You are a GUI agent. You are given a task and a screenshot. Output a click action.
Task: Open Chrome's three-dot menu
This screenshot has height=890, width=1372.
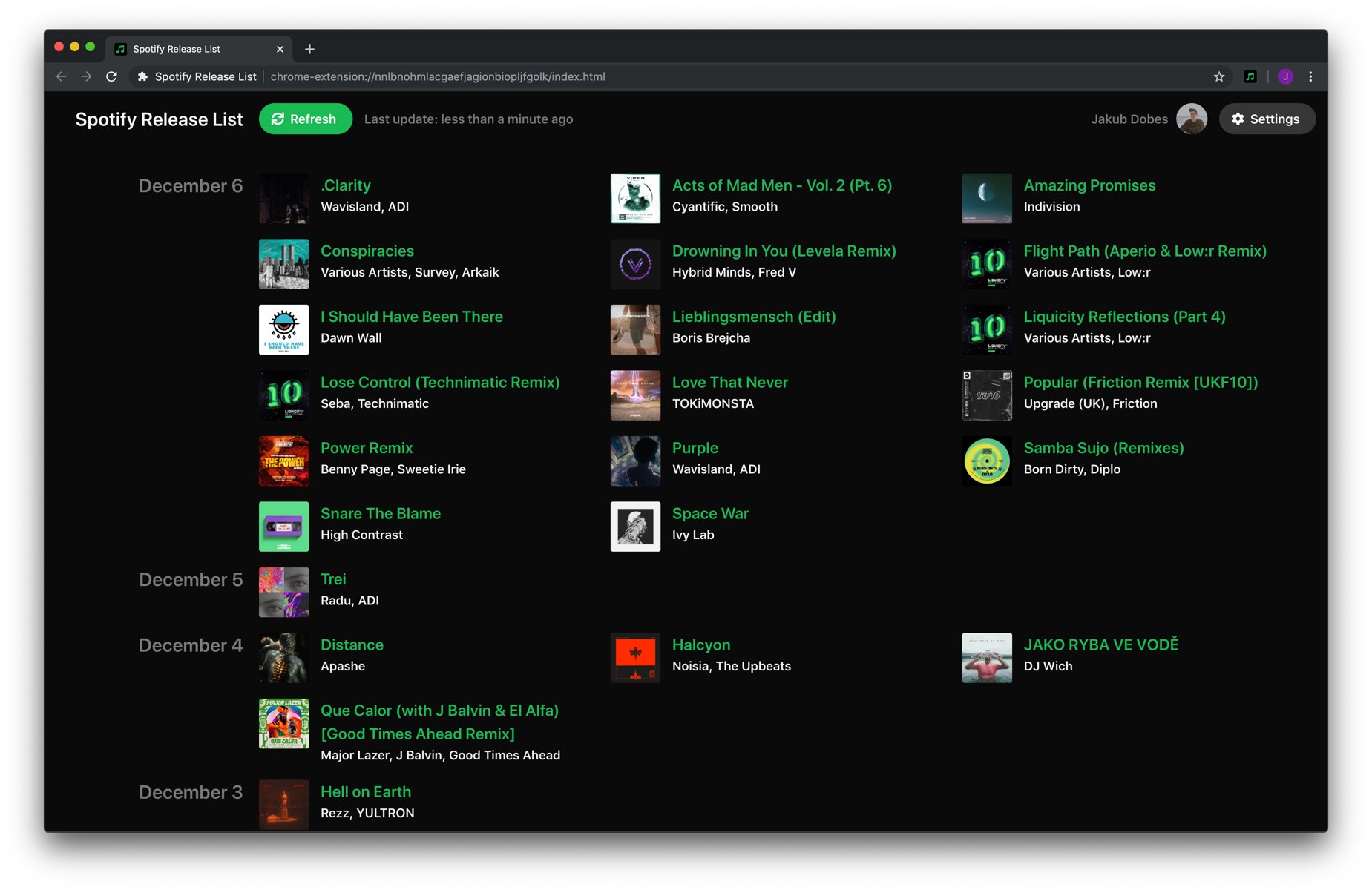tap(1310, 76)
